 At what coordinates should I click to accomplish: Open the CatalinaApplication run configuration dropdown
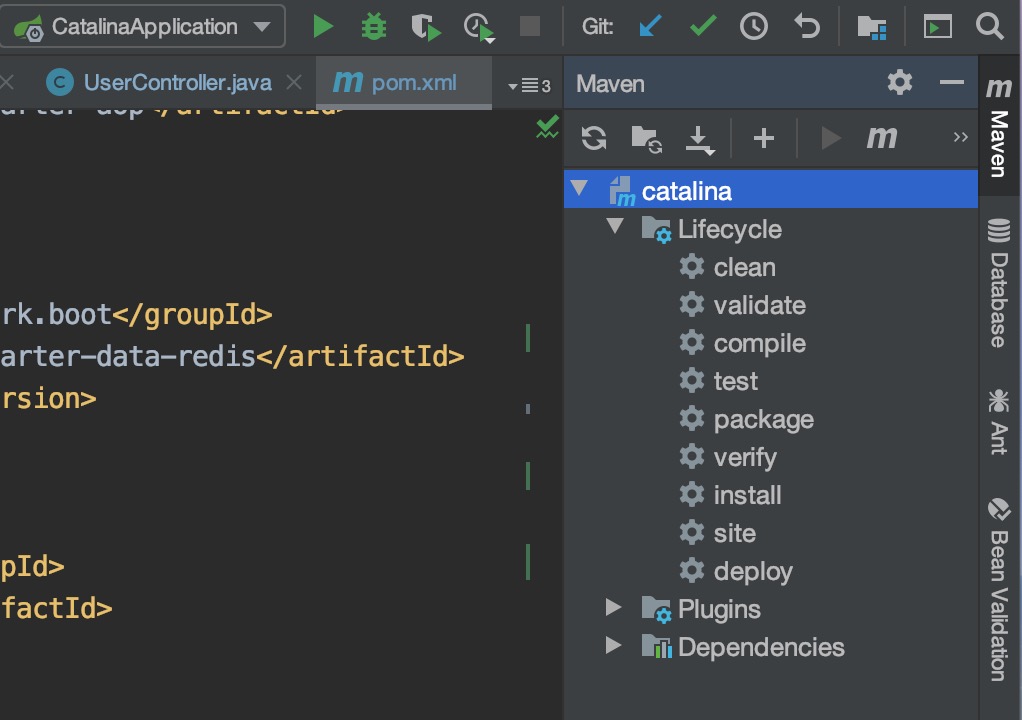[x=142, y=27]
